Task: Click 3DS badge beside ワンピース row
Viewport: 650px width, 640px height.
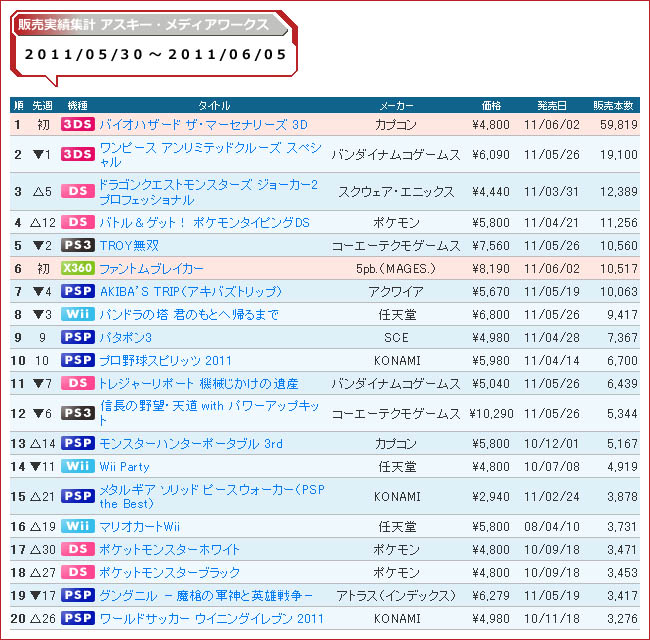Action: [x=78, y=154]
